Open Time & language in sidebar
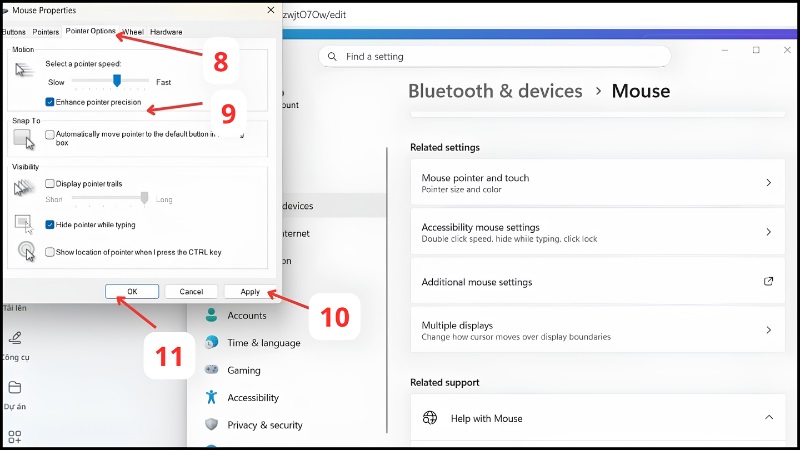The image size is (800, 450). pyautogui.click(x=264, y=343)
